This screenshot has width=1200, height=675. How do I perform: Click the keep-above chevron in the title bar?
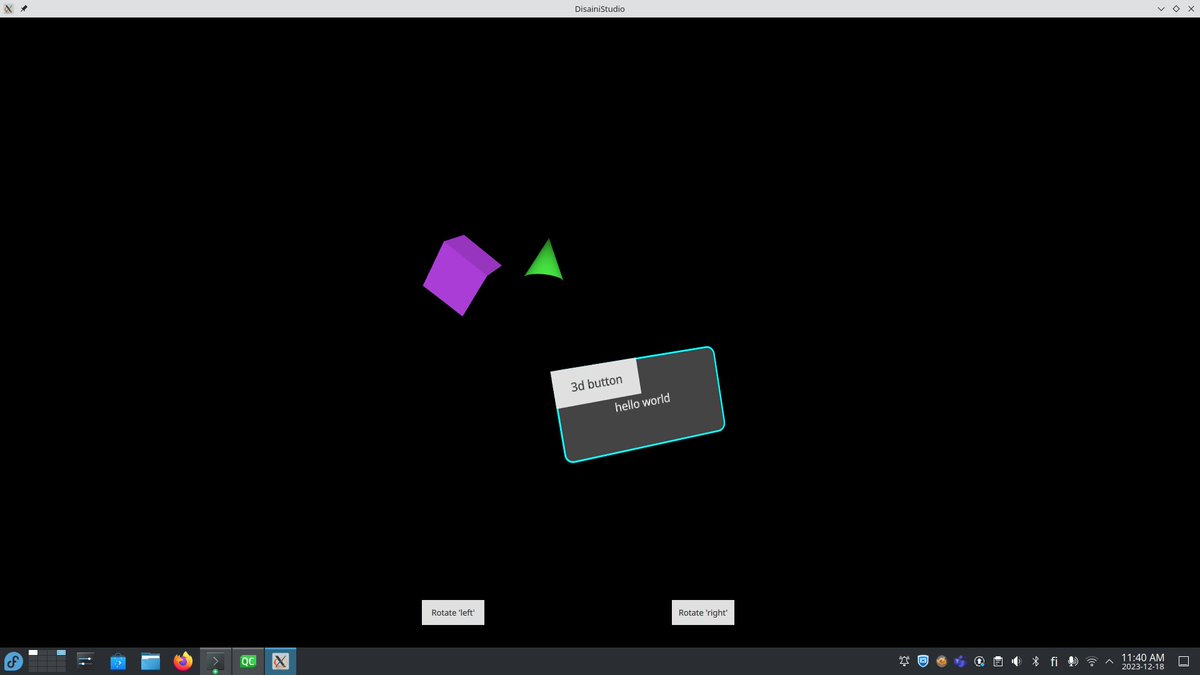pyautogui.click(x=1161, y=8)
